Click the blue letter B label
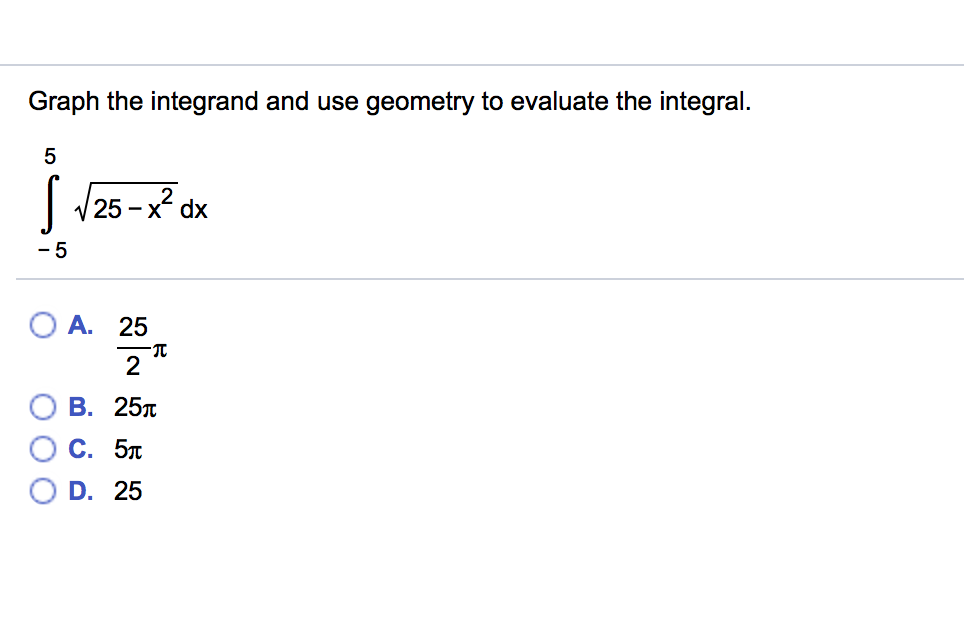Screen dimensions: 964x630 79,407
